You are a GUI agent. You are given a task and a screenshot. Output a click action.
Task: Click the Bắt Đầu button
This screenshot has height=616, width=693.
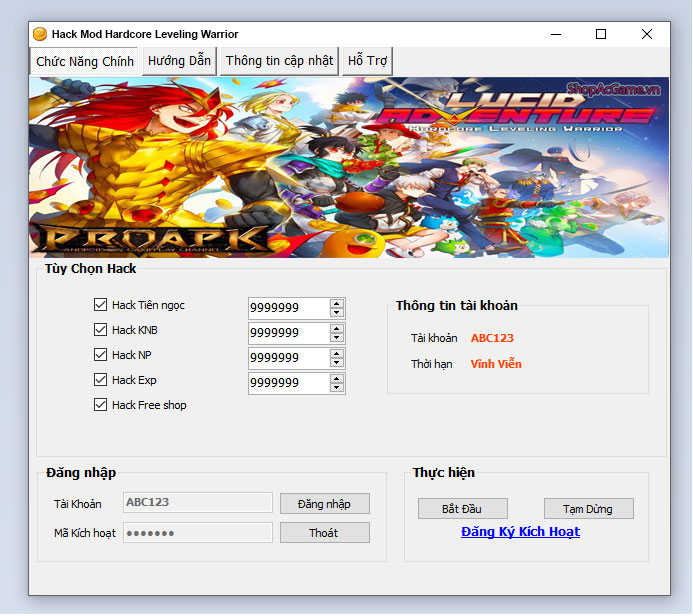click(463, 509)
